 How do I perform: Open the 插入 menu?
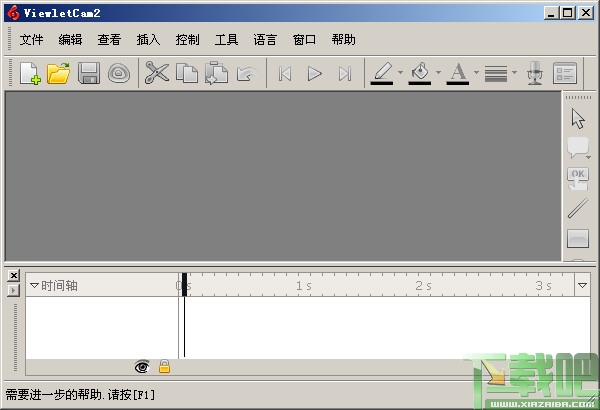148,39
